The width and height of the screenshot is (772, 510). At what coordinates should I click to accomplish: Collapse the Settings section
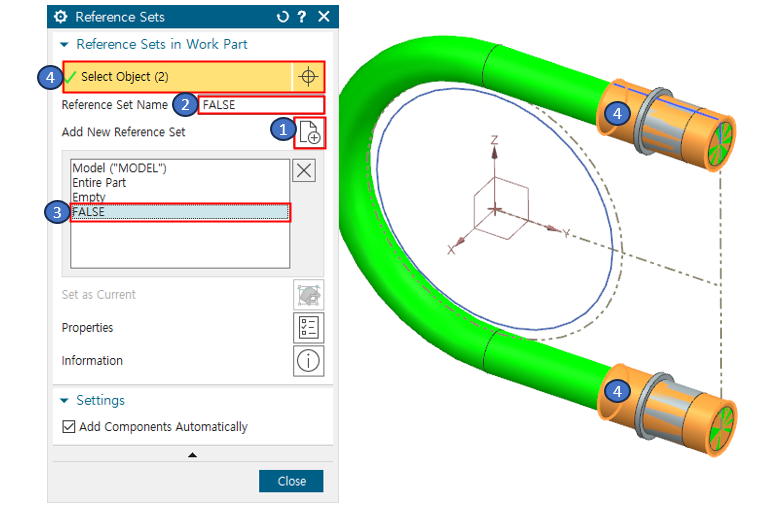[x=65, y=401]
